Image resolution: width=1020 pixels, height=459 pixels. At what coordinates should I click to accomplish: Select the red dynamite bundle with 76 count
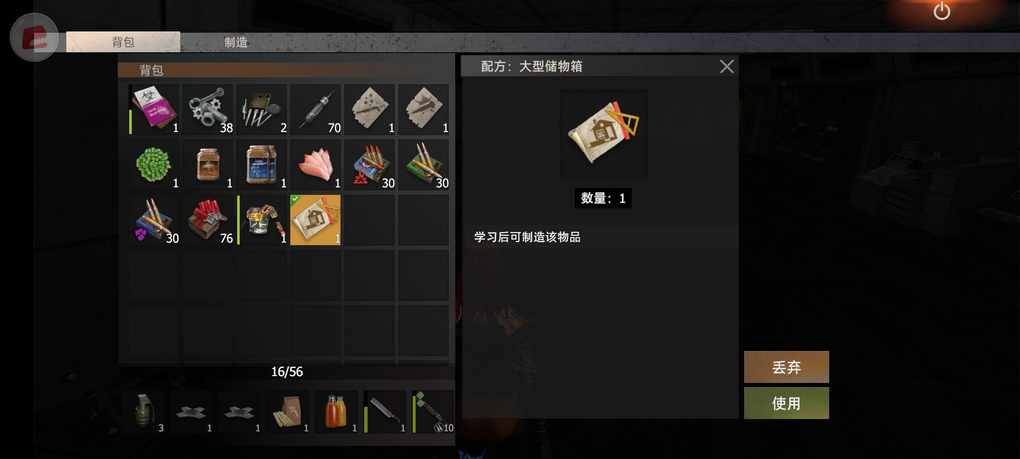click(208, 220)
